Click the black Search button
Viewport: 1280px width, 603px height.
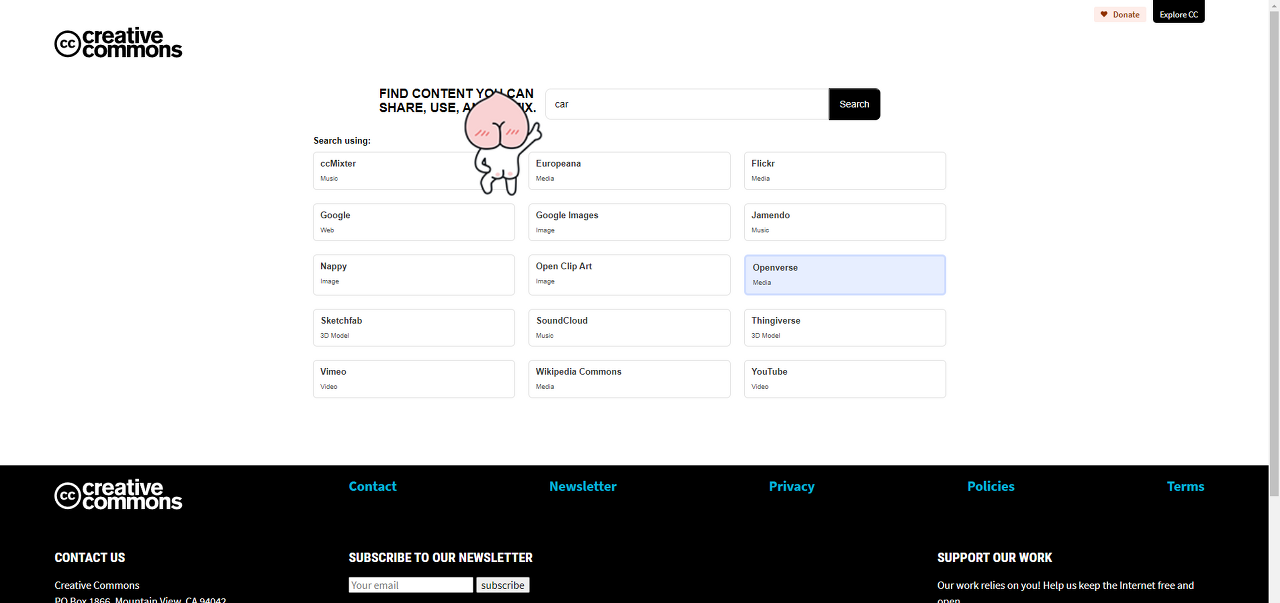(854, 104)
